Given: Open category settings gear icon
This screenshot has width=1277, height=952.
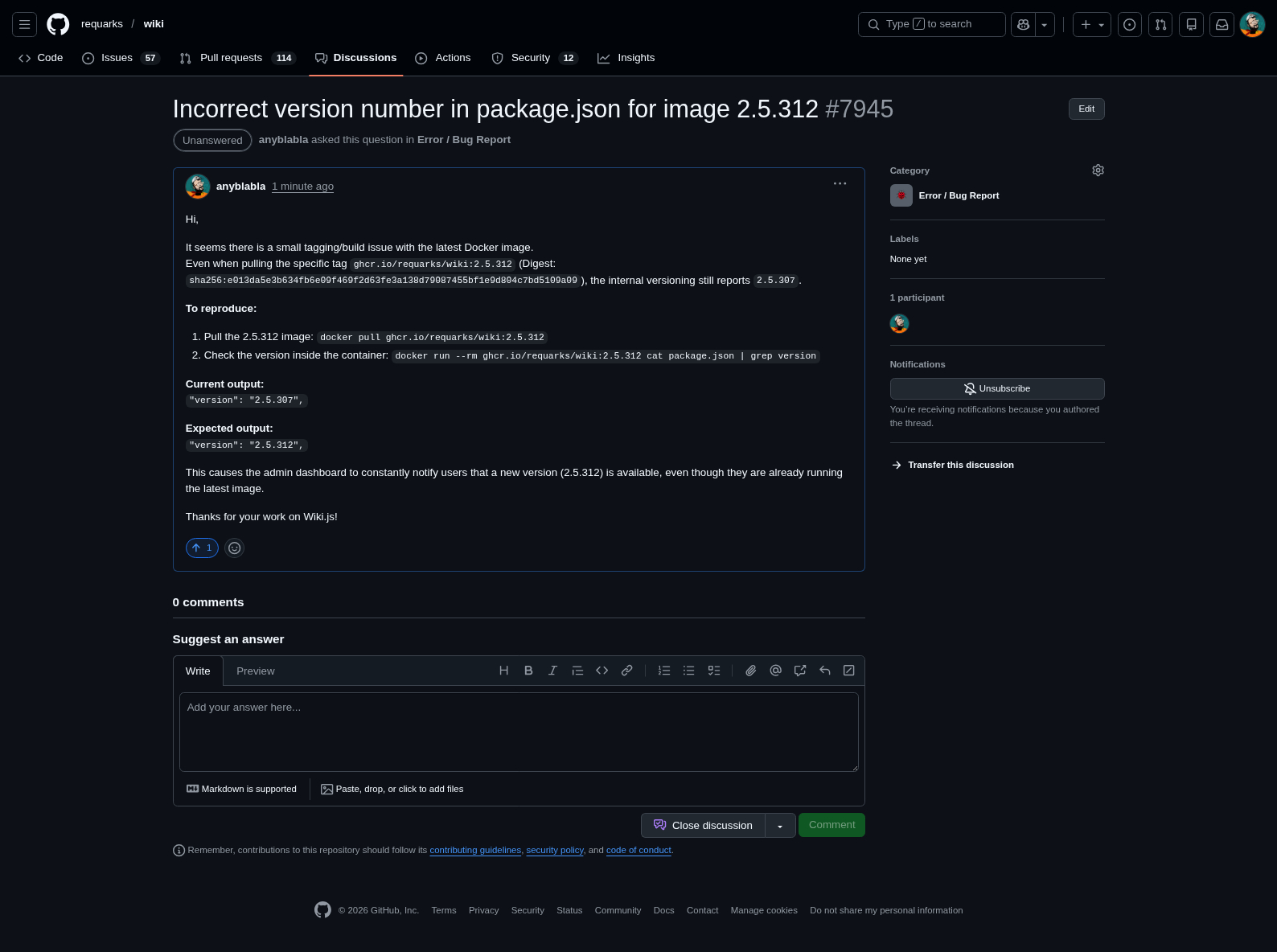Looking at the screenshot, I should click(1098, 170).
